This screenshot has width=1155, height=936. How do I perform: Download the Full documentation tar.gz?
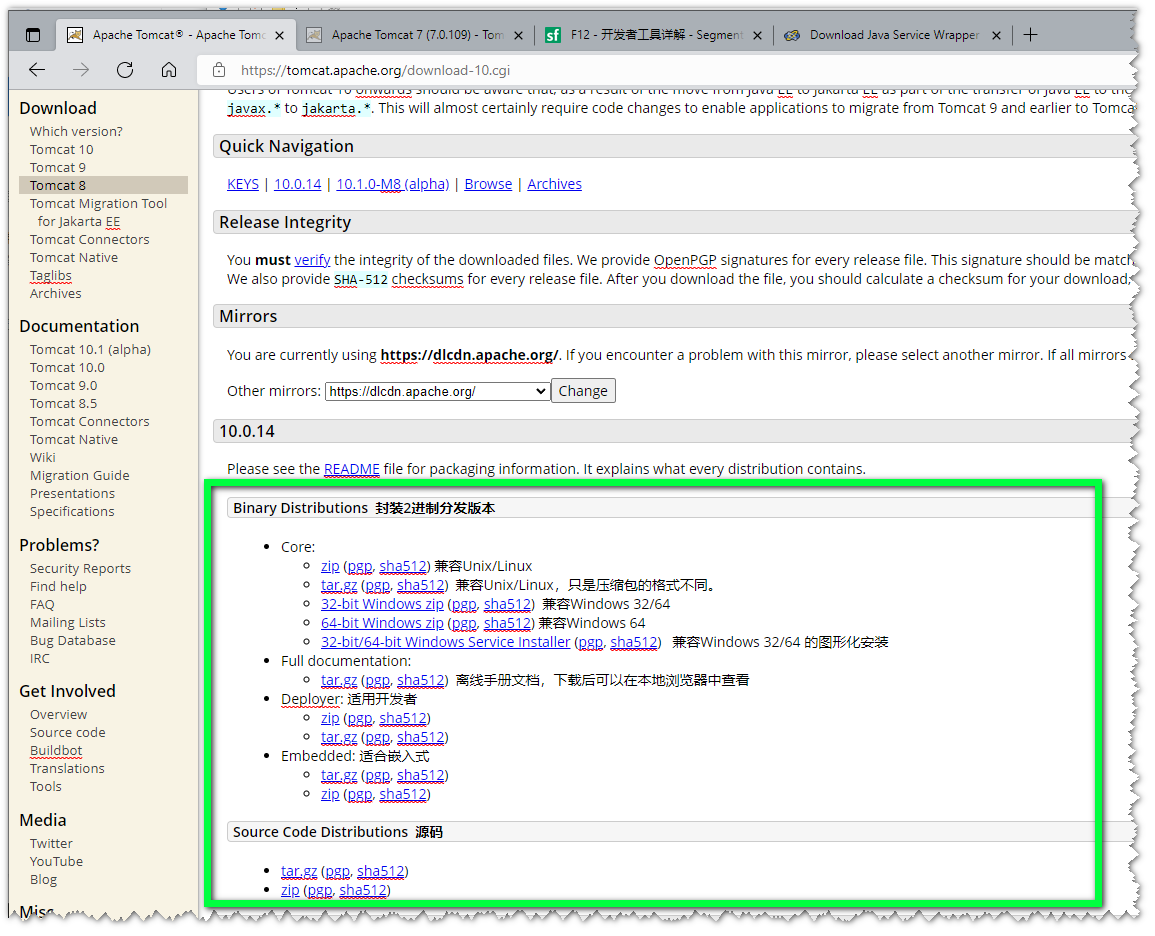click(x=339, y=680)
